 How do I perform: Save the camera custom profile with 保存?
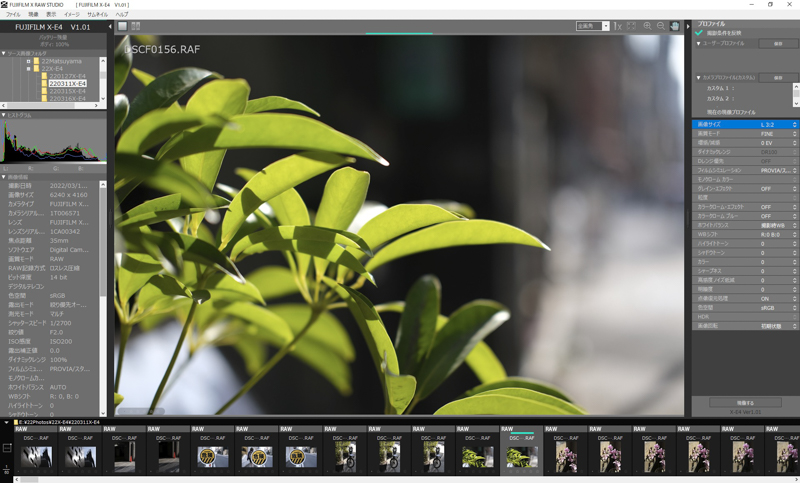point(778,78)
